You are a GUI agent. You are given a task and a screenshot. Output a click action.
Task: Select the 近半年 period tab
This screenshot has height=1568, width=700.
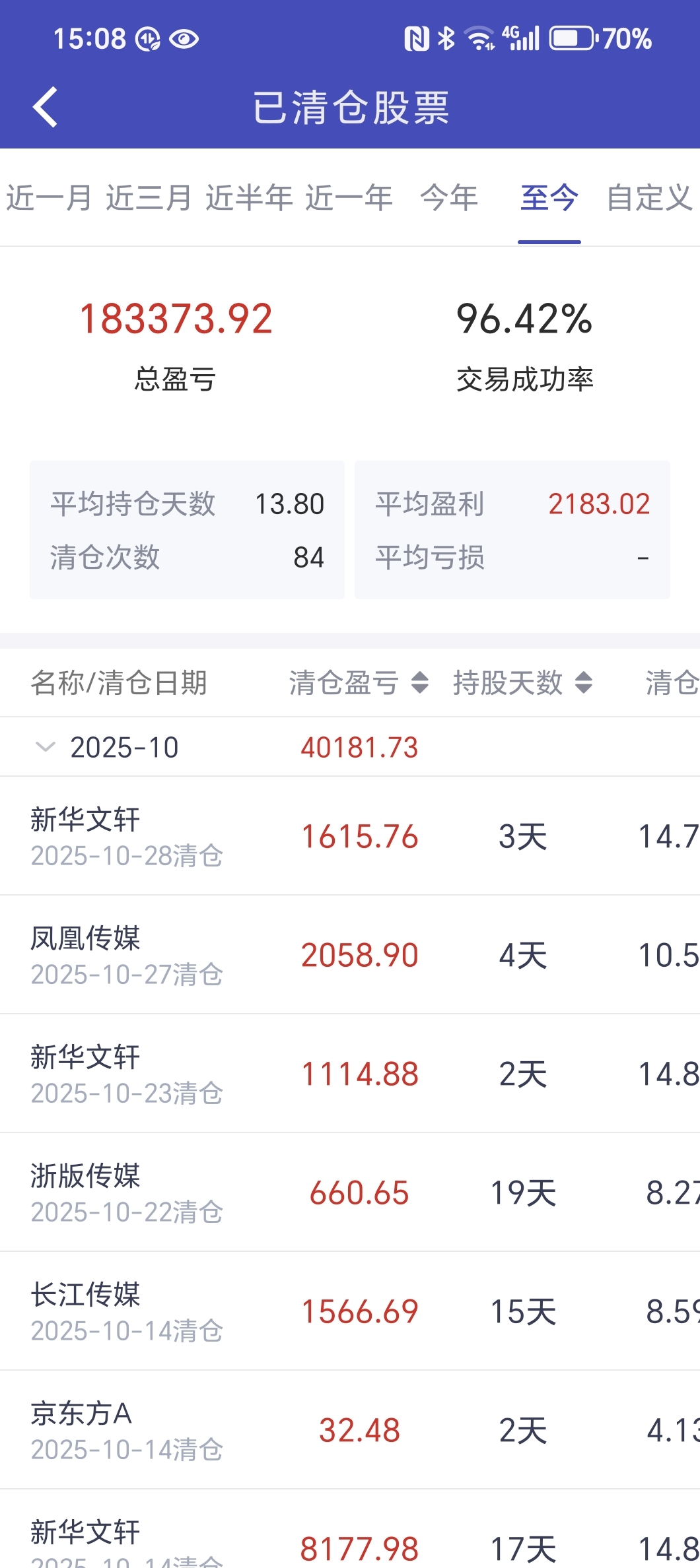click(x=249, y=198)
